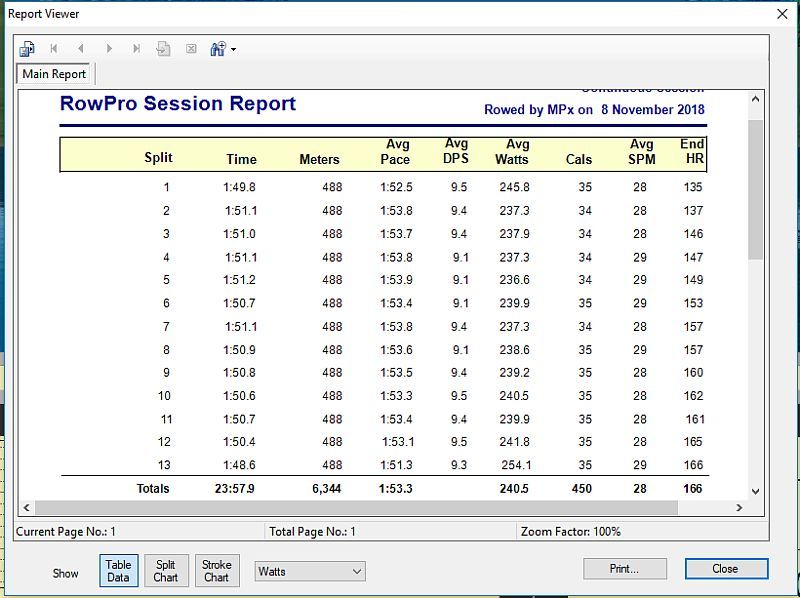Click the Close button at the bottom
Screen dimensions: 800x598
click(x=726, y=568)
